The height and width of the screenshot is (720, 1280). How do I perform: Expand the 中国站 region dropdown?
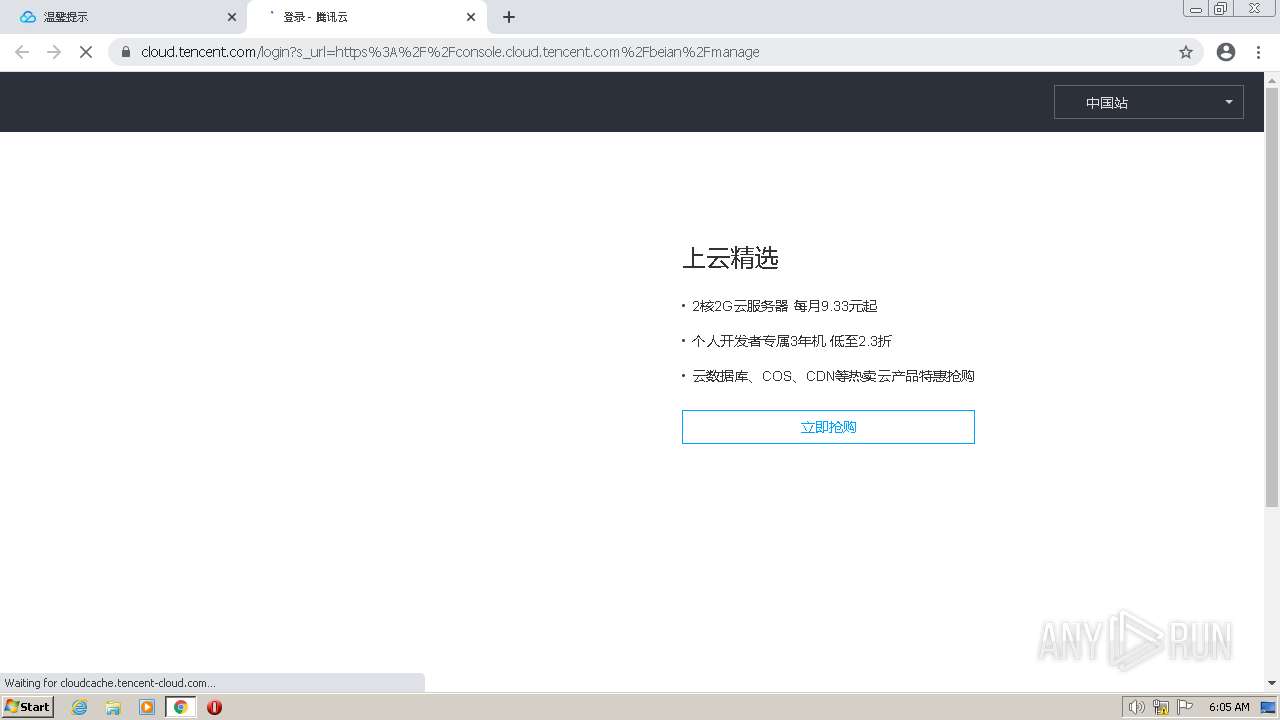point(1149,102)
